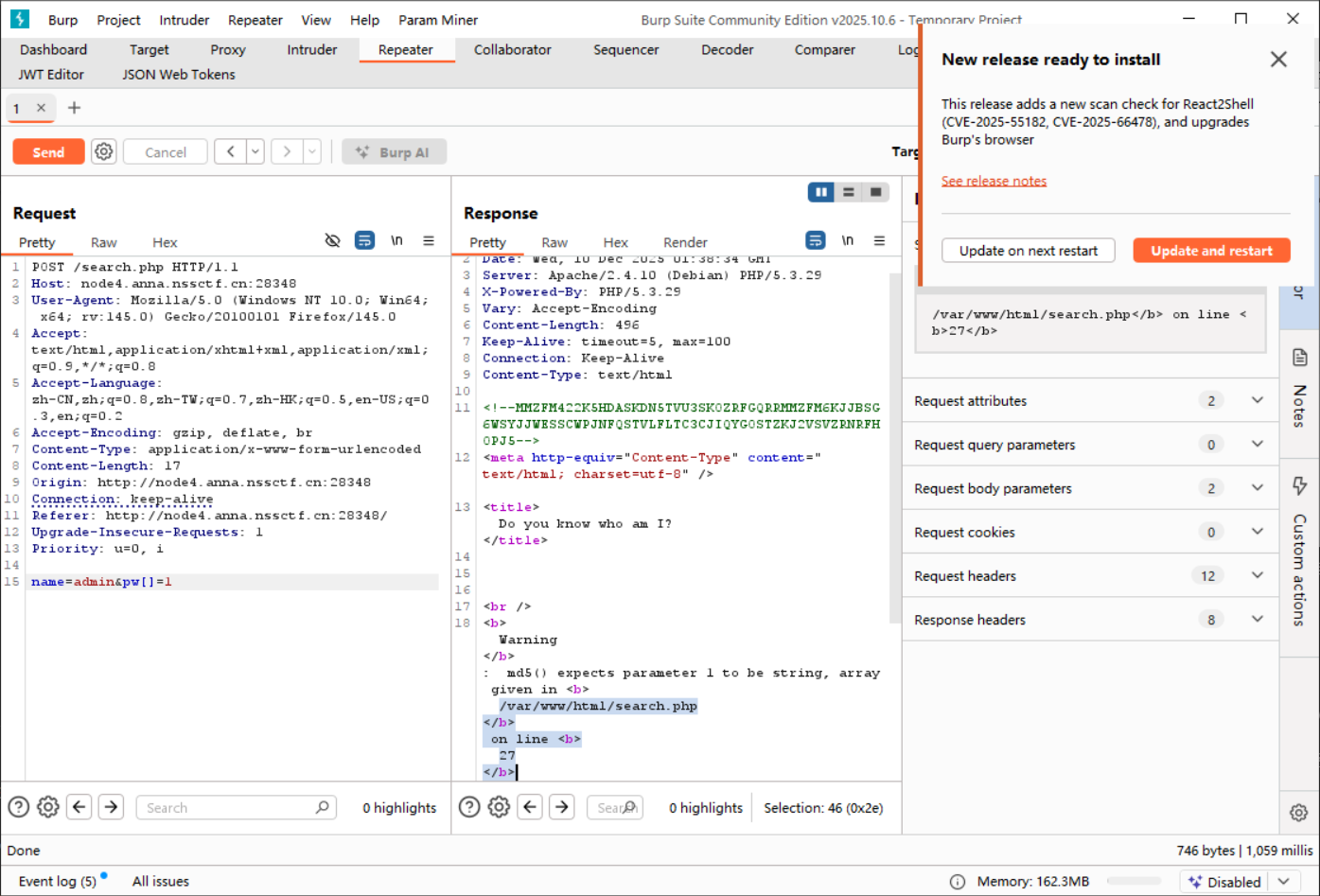Open the Notes side panel icon
Screen dimensions: 1320x896
(x=1299, y=358)
